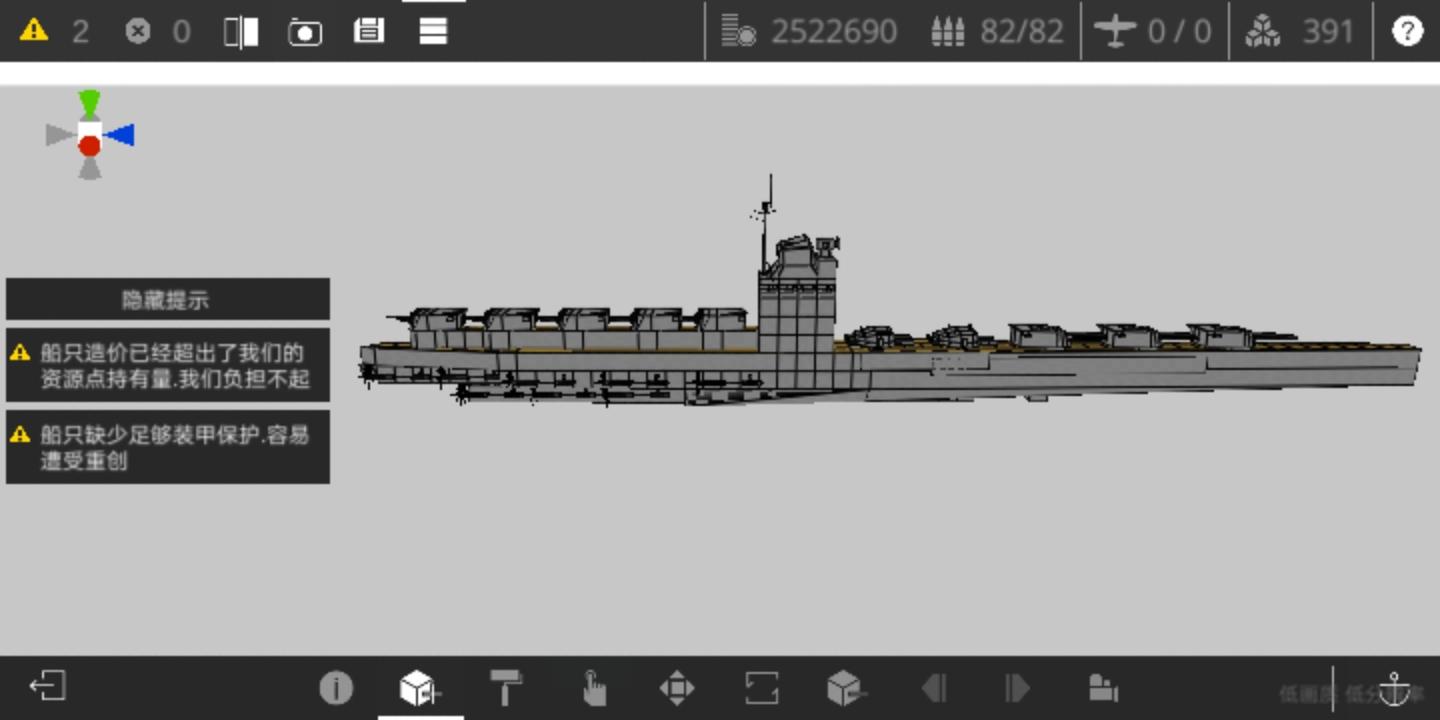Click the error count X icon
The width and height of the screenshot is (1440, 720).
coord(138,31)
